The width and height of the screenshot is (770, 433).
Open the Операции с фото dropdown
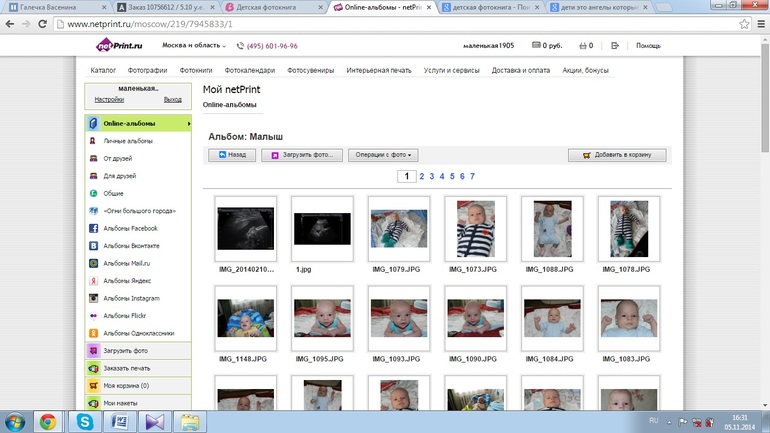pos(385,155)
